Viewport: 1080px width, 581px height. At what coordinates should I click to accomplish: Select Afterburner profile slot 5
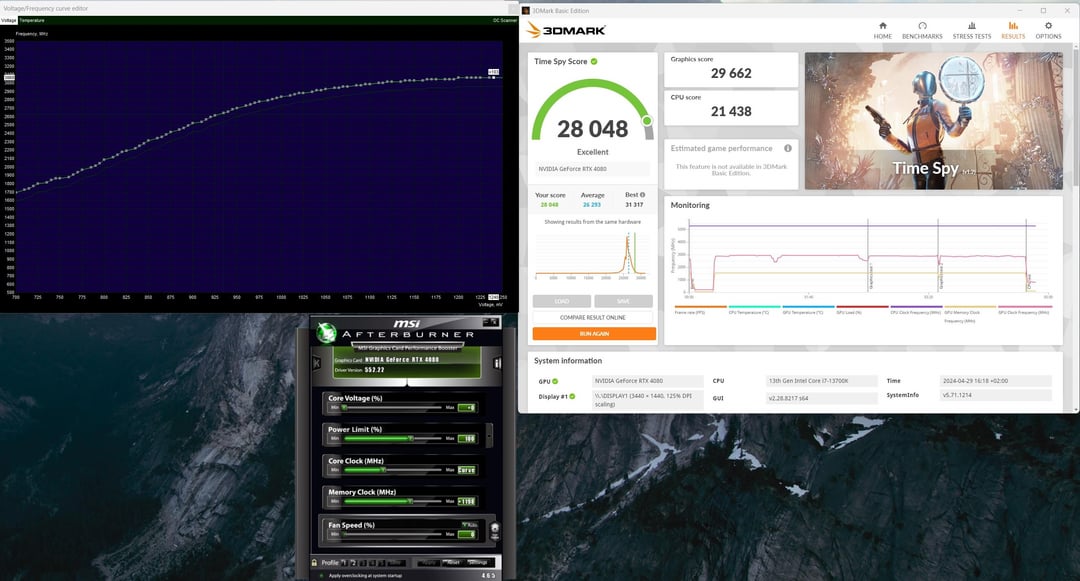[382, 562]
